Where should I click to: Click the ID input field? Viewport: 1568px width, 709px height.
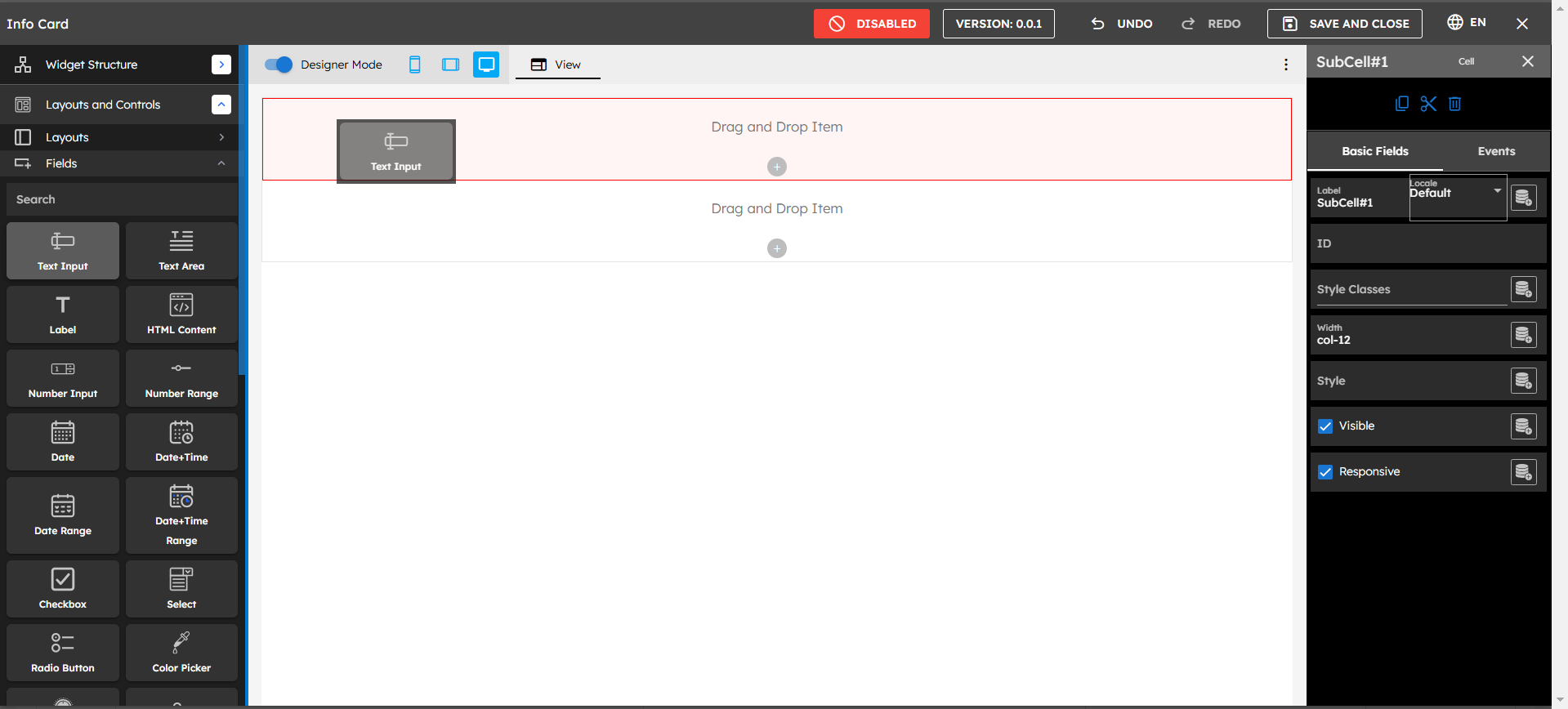[1428, 243]
